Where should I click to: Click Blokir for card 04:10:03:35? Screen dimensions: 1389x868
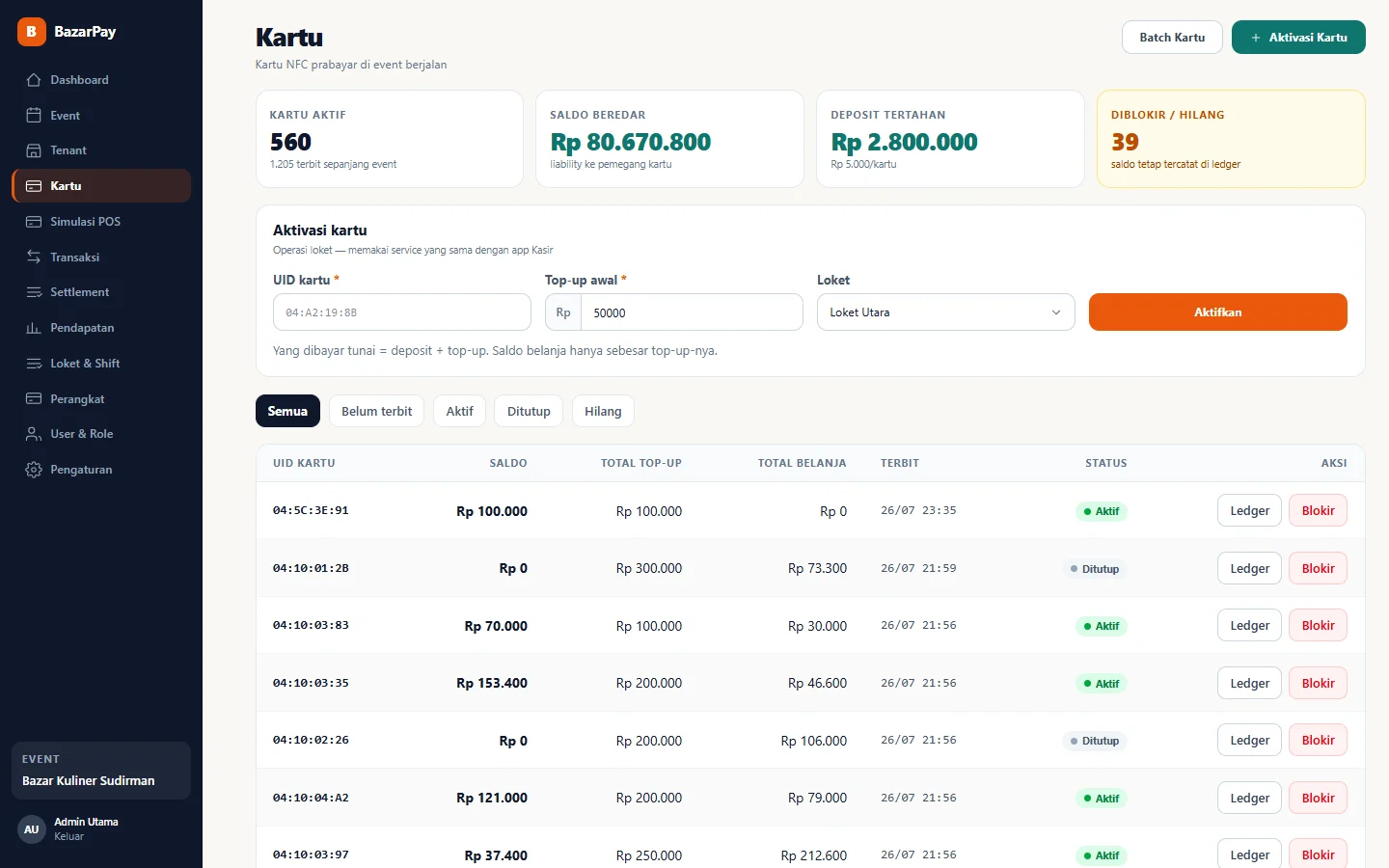pos(1318,683)
